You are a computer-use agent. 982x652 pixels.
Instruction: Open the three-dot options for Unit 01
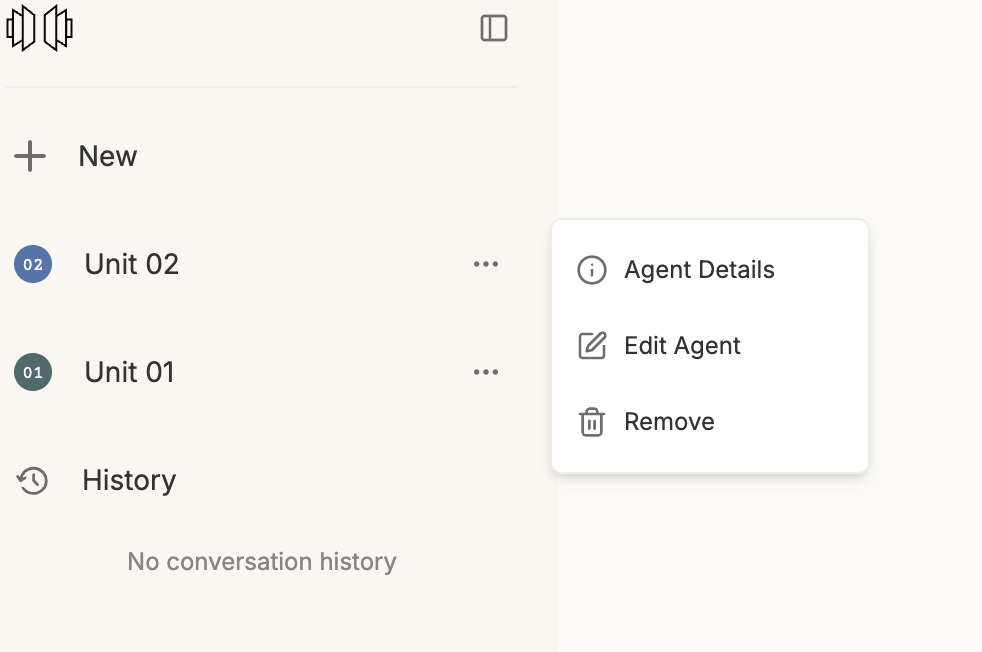[486, 372]
